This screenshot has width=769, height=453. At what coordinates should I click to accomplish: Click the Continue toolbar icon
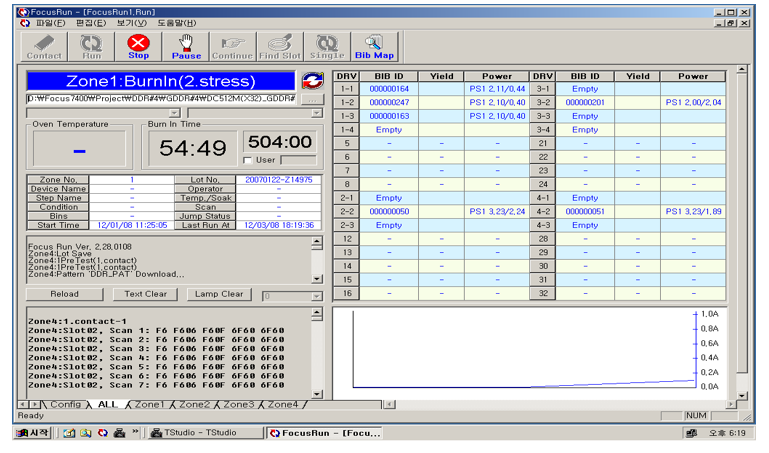click(232, 48)
